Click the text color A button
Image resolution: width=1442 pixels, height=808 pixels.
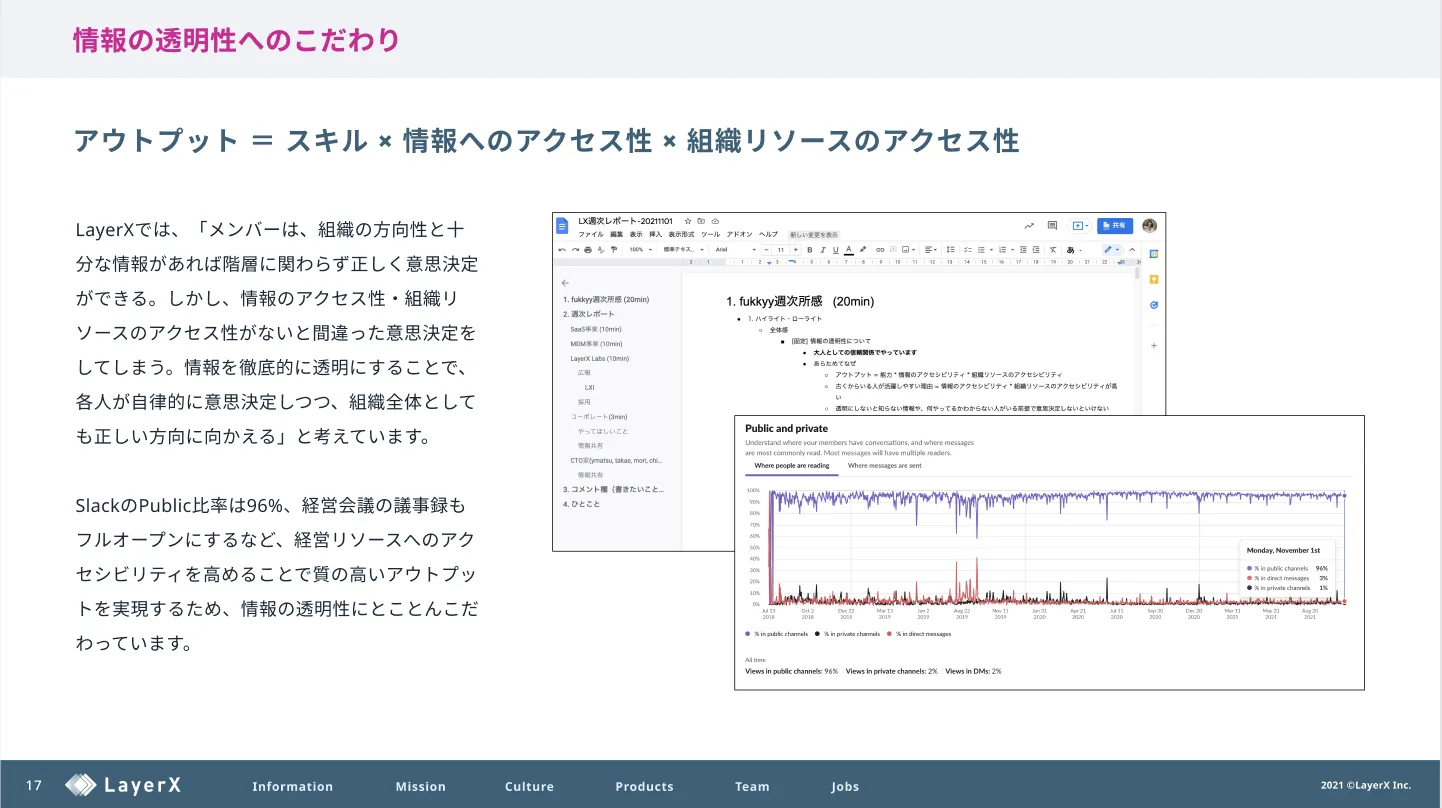(x=848, y=249)
